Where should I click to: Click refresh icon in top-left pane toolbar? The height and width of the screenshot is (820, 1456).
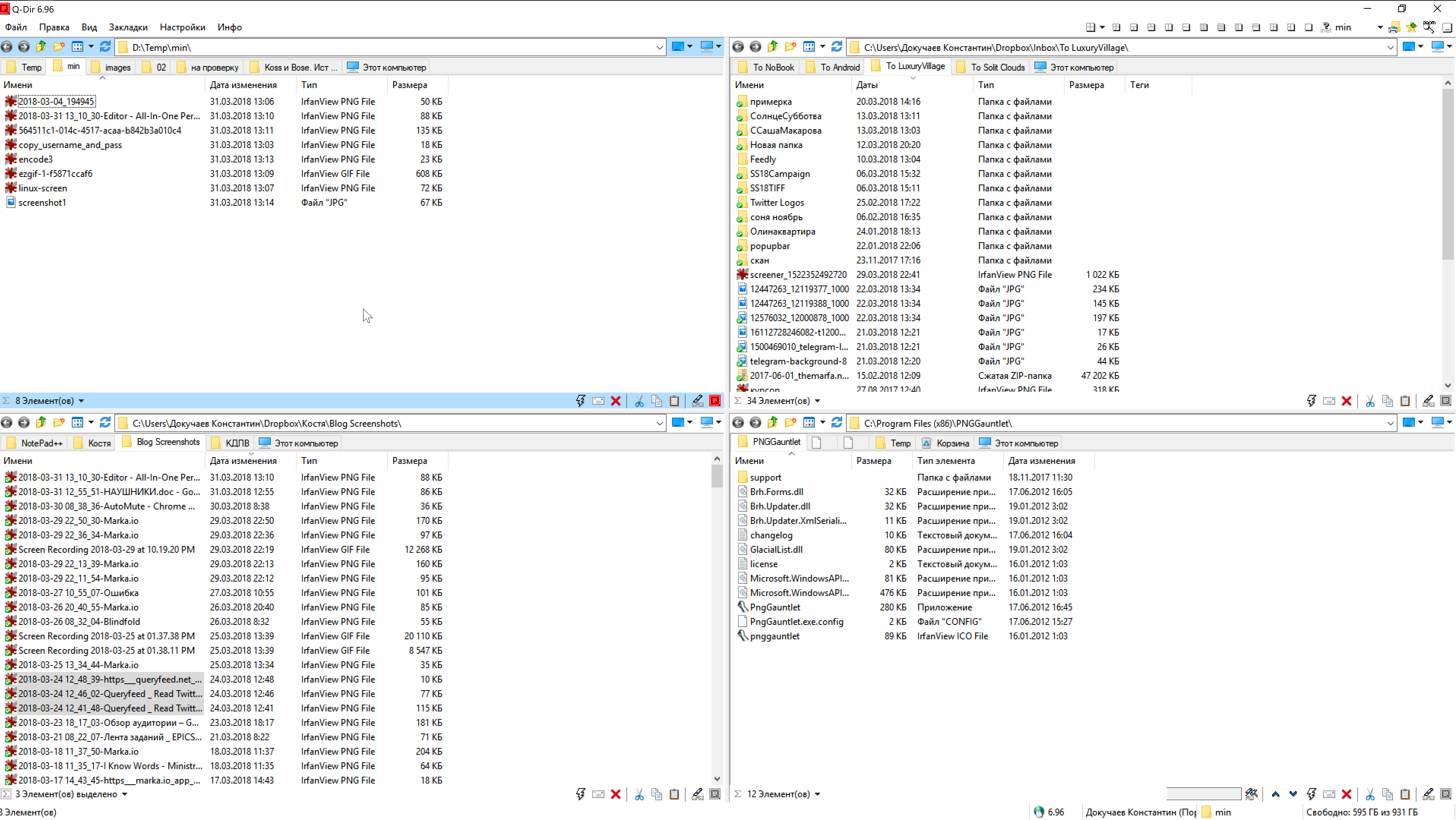coord(105,47)
